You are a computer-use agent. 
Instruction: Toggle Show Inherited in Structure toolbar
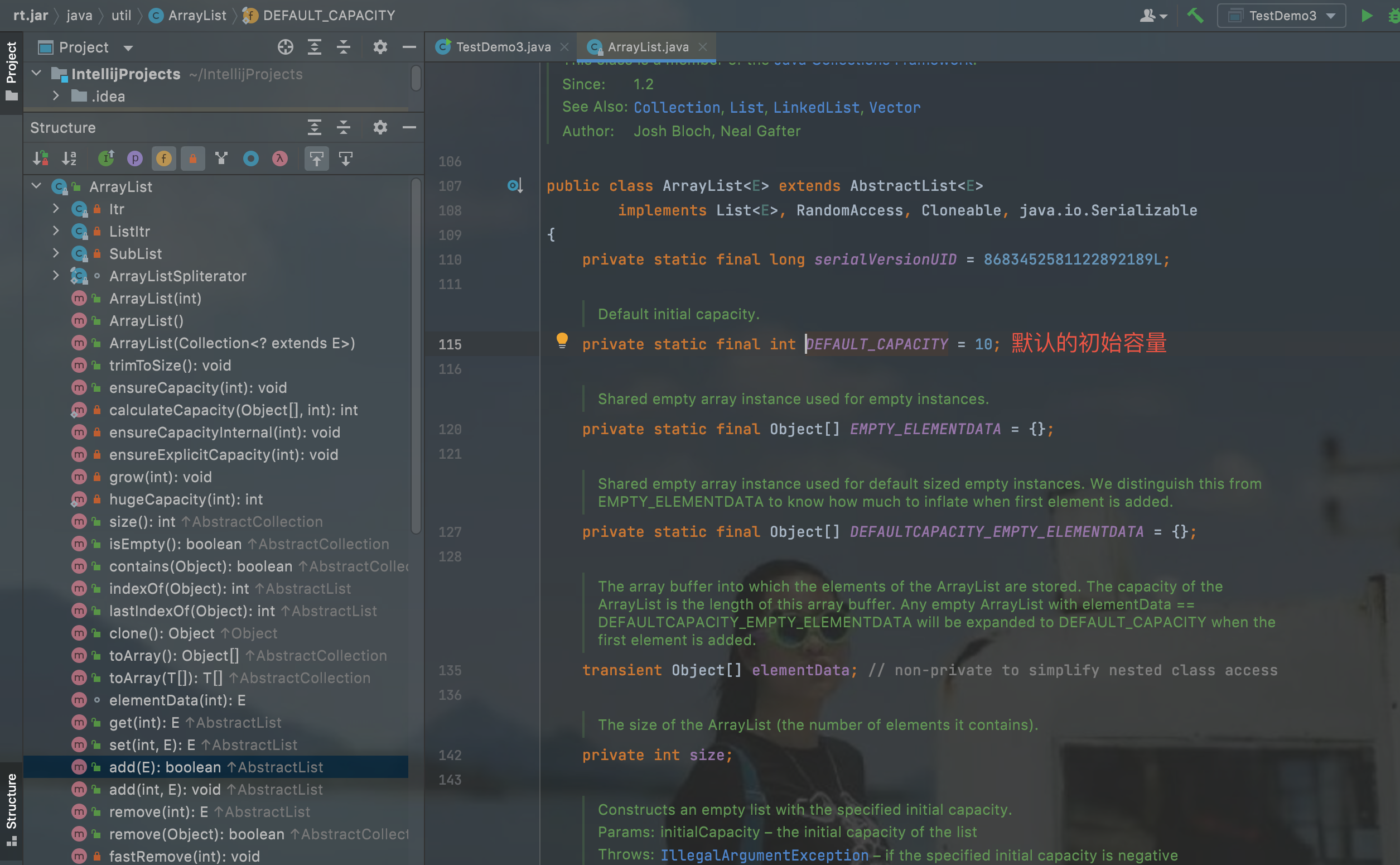click(x=107, y=158)
